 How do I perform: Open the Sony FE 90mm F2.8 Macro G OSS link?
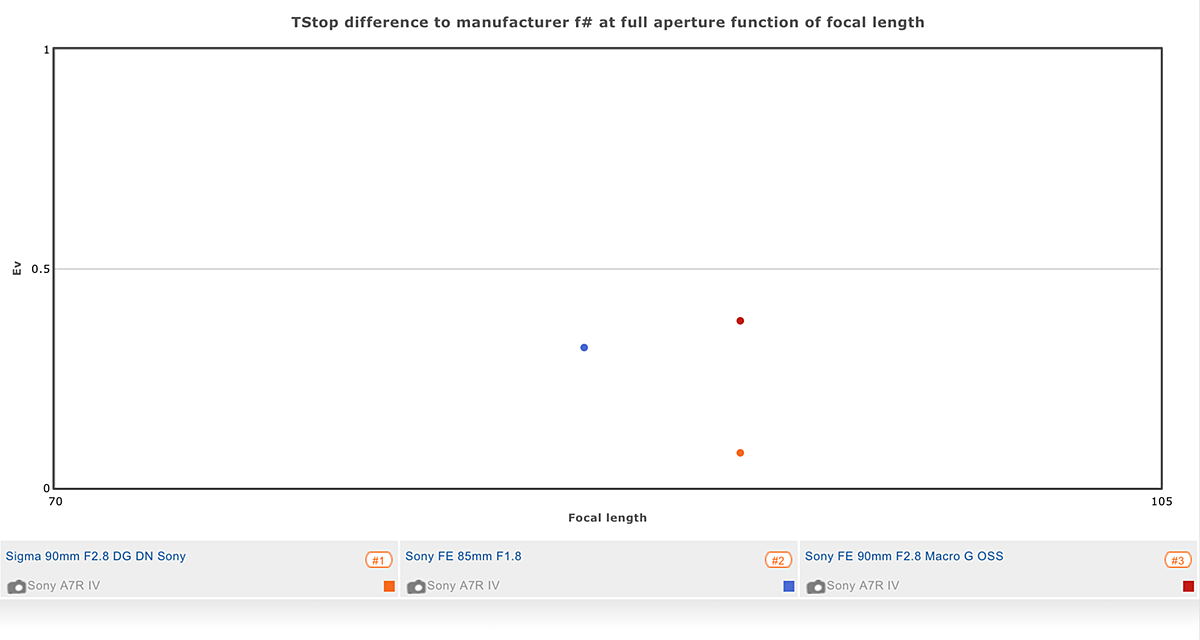pos(904,556)
